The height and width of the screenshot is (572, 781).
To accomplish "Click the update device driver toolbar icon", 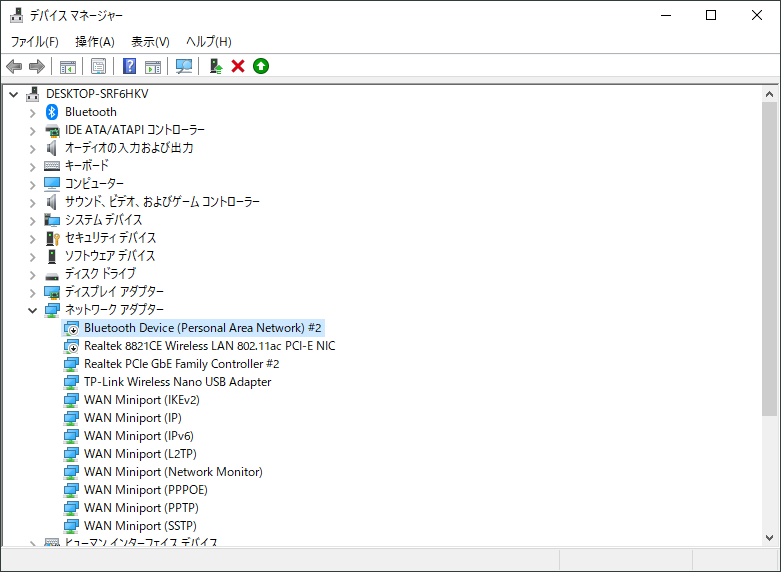I will 215,66.
